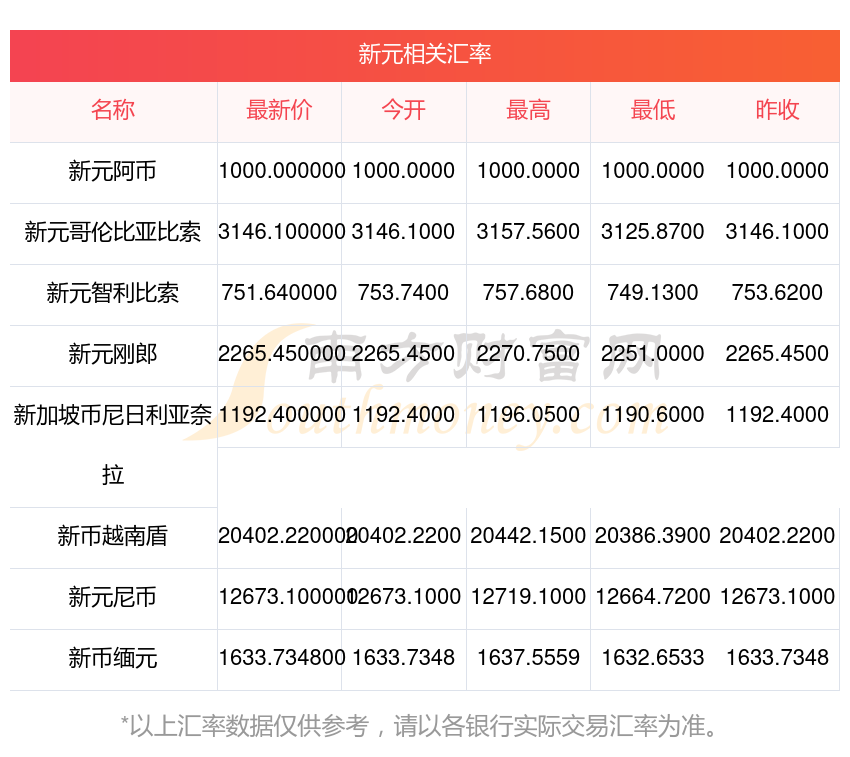This screenshot has width=850, height=757.
Task: Click the low value 3125.8700
Action: click(653, 232)
